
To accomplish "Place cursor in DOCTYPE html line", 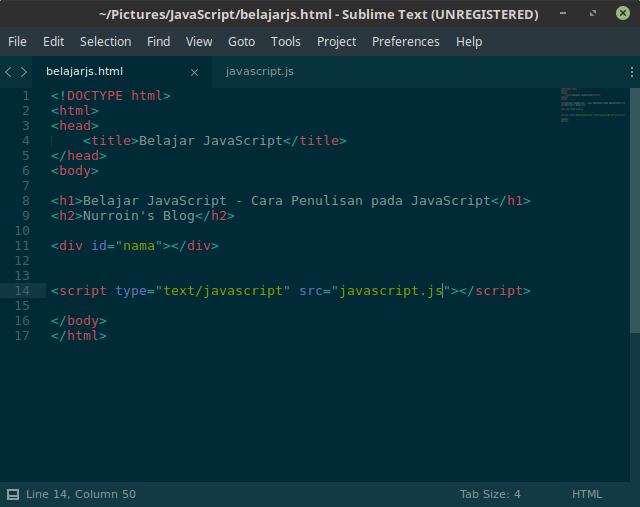I will click(x=111, y=96).
